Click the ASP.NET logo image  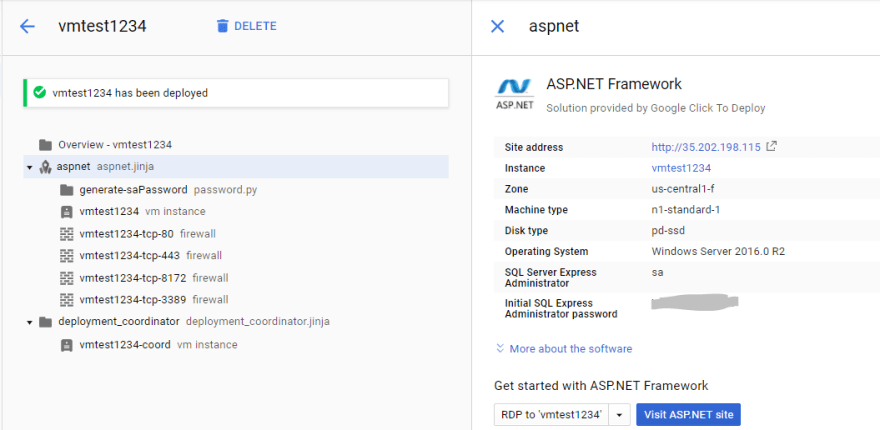[515, 94]
